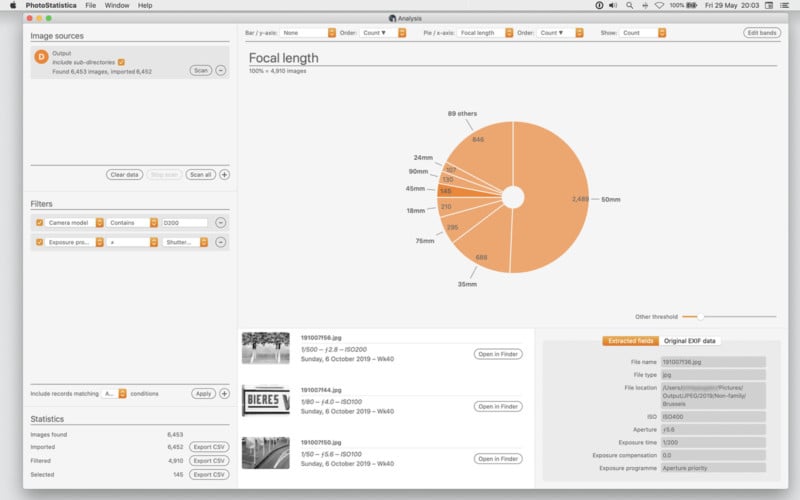Open 191007144.jpg in Finder
The height and width of the screenshot is (500, 800).
pyautogui.click(x=498, y=407)
